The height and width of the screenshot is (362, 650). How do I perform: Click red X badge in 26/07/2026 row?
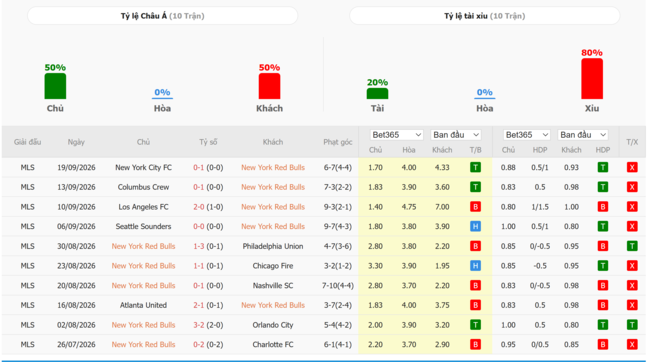tap(632, 345)
